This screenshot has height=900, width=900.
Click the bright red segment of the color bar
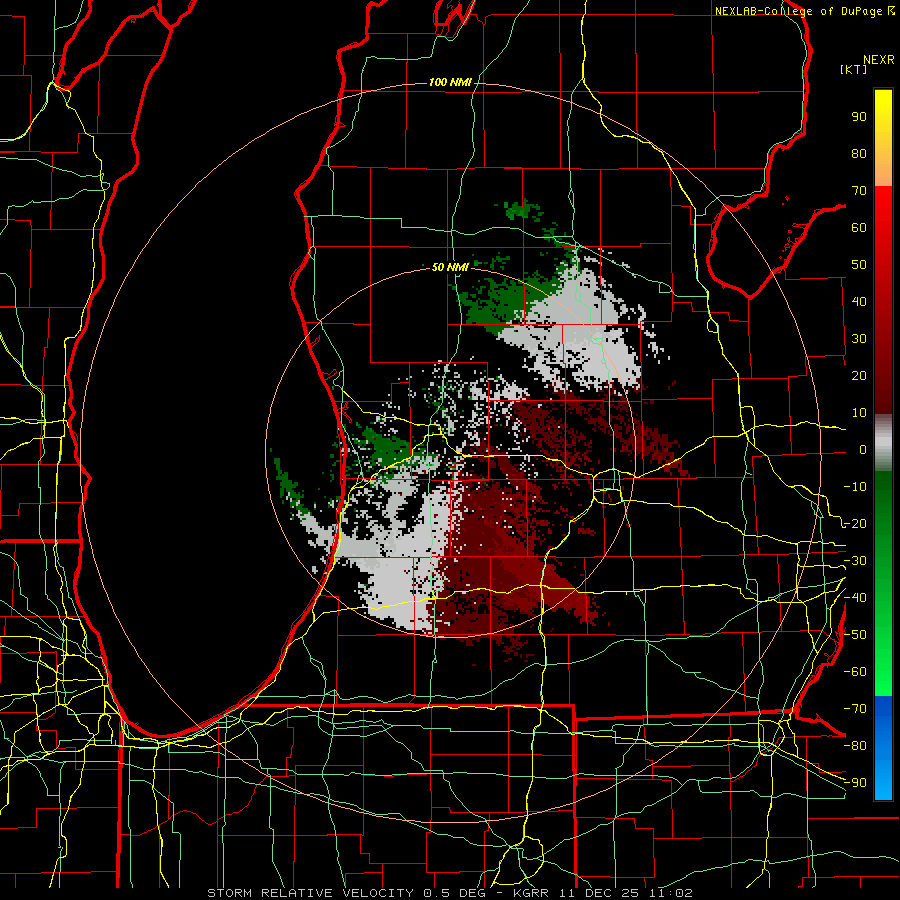tap(883, 212)
